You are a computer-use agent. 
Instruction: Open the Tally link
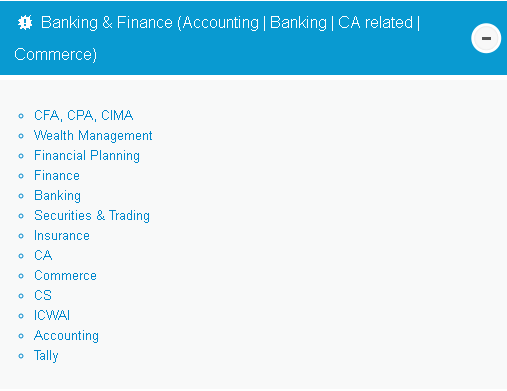[x=46, y=356]
